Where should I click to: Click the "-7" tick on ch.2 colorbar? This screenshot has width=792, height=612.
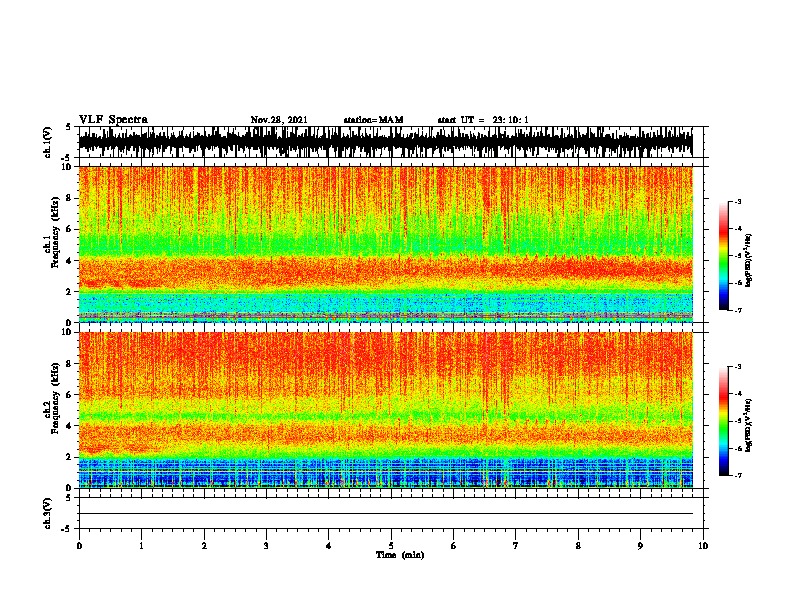737,475
